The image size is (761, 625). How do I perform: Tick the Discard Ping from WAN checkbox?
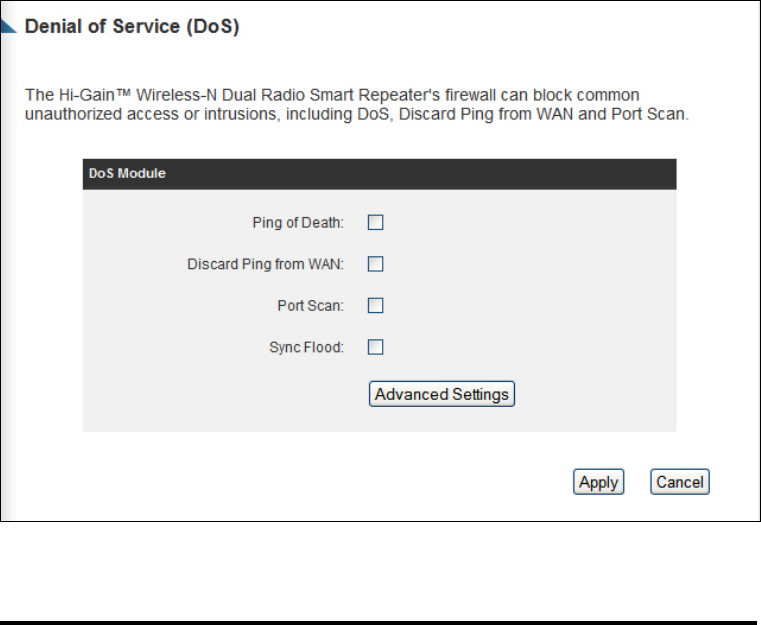pos(375,264)
